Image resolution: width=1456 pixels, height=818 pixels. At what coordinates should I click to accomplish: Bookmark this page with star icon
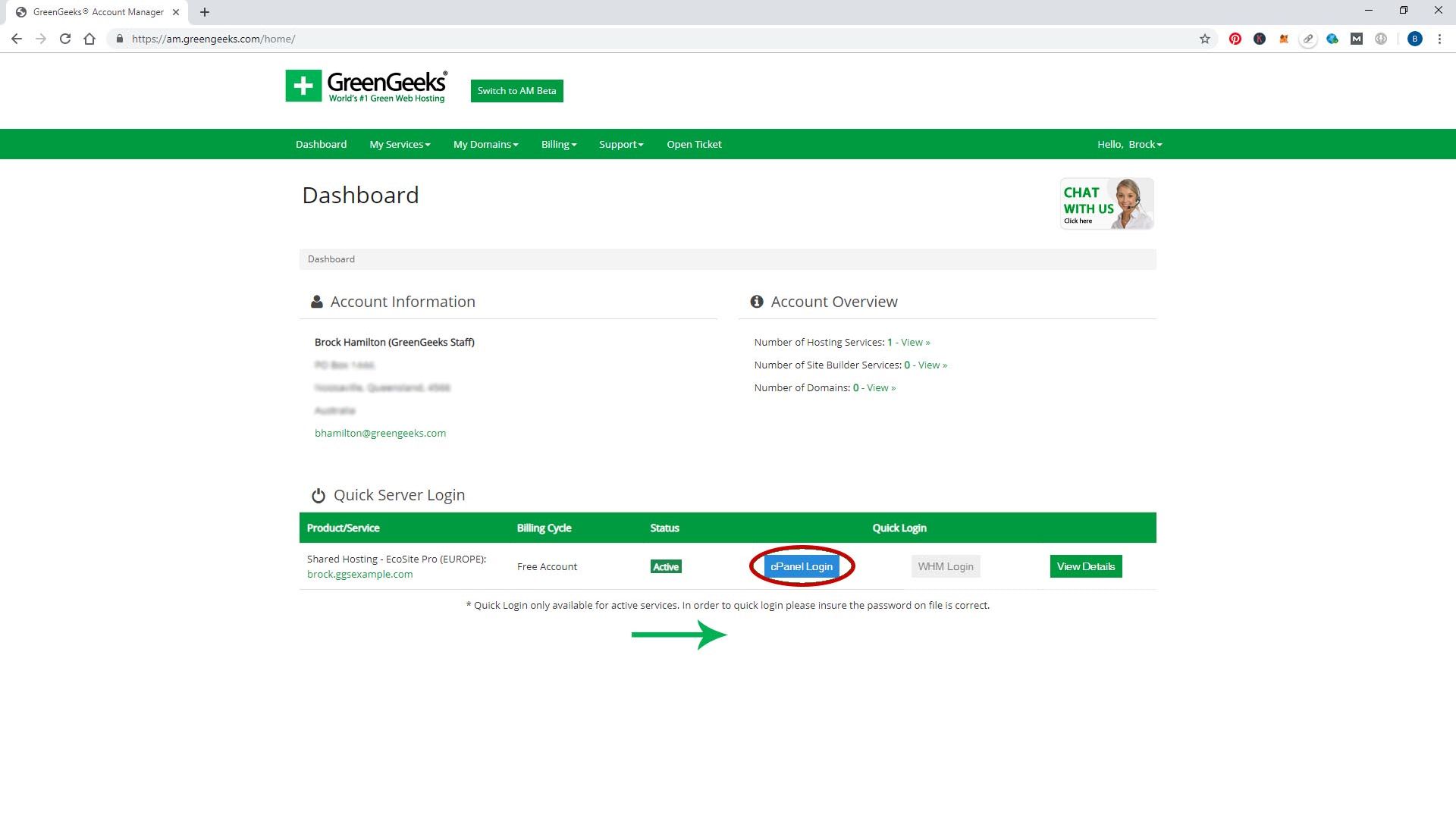point(1204,39)
